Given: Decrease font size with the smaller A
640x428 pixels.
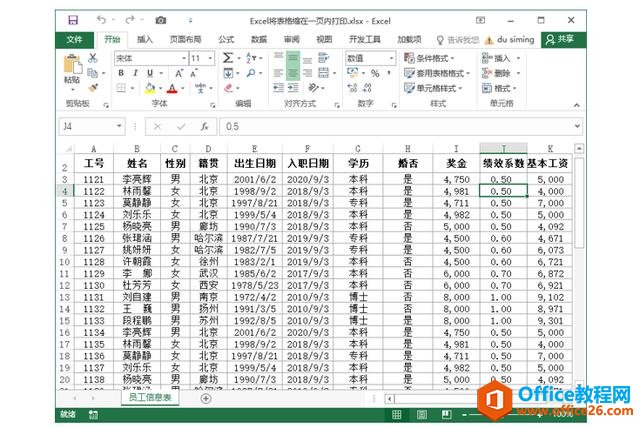Looking at the screenshot, I should point(194,73).
